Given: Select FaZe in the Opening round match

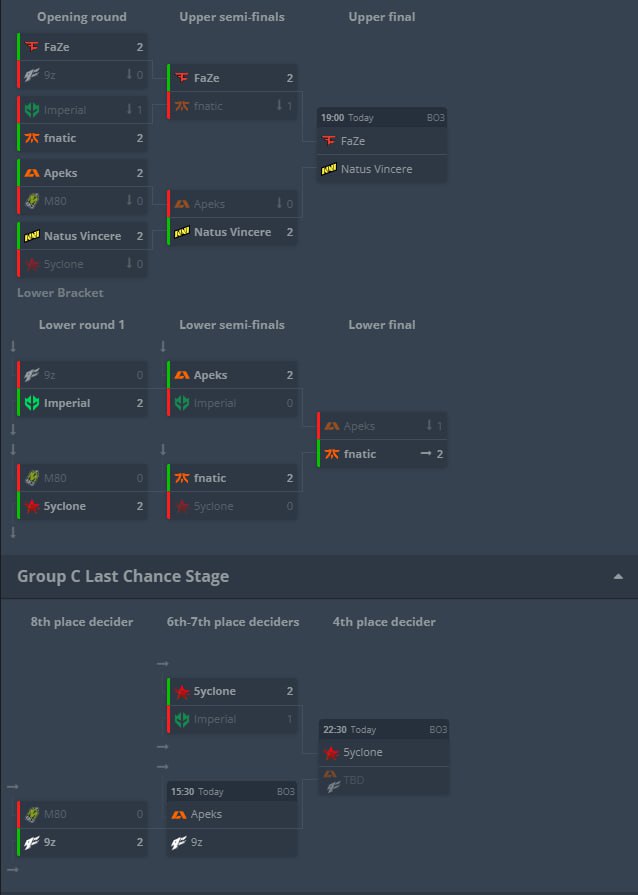Looking at the screenshot, I should pyautogui.click(x=82, y=47).
